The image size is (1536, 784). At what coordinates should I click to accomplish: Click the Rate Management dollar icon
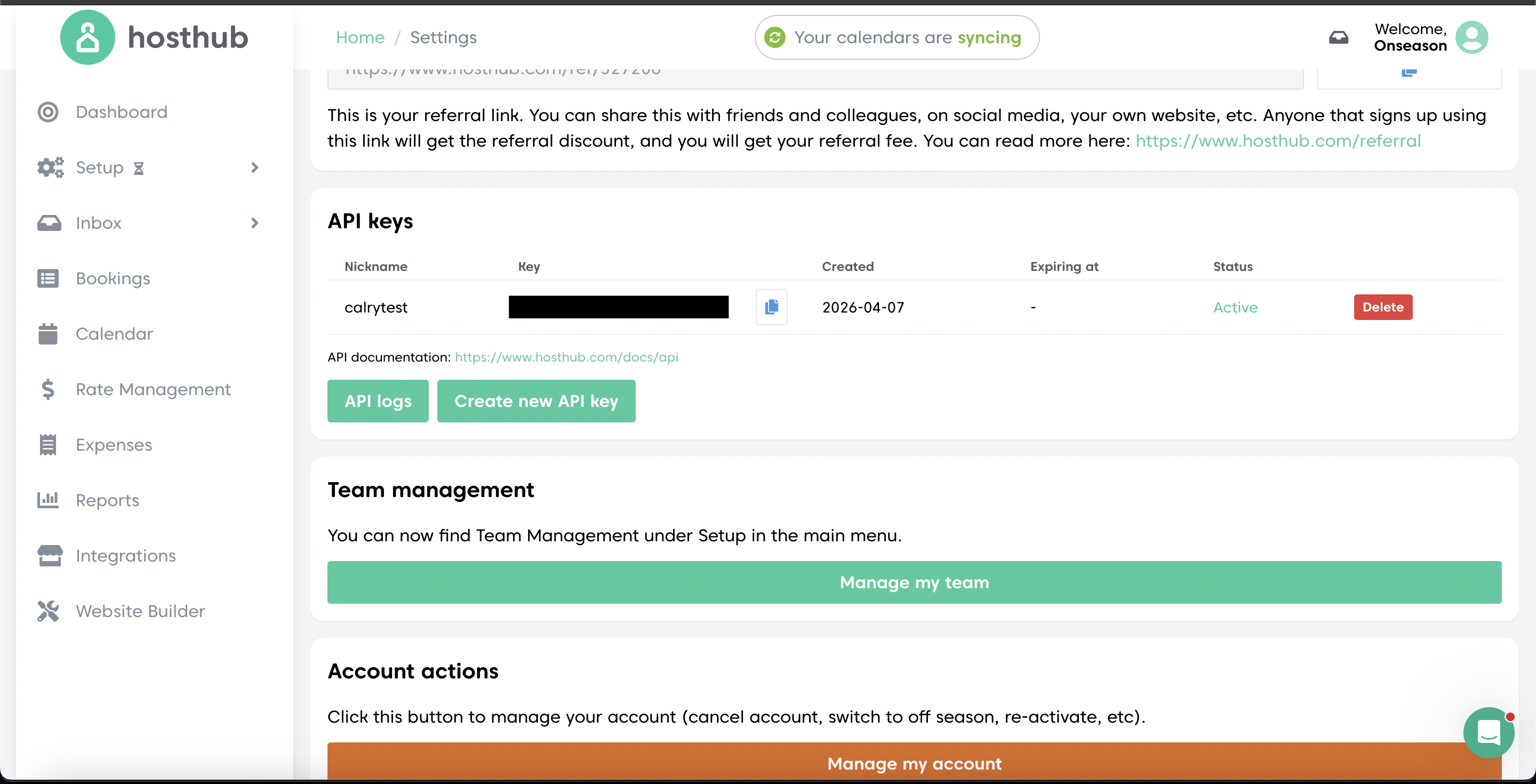coord(47,389)
